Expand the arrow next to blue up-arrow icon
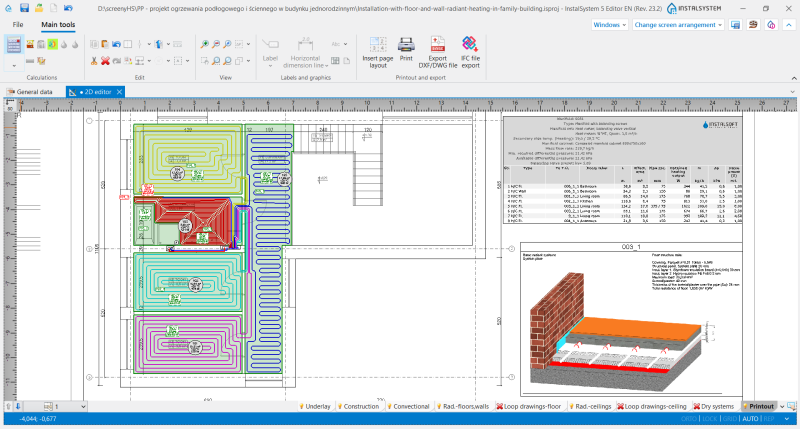The height and width of the screenshot is (429, 800). (168, 44)
